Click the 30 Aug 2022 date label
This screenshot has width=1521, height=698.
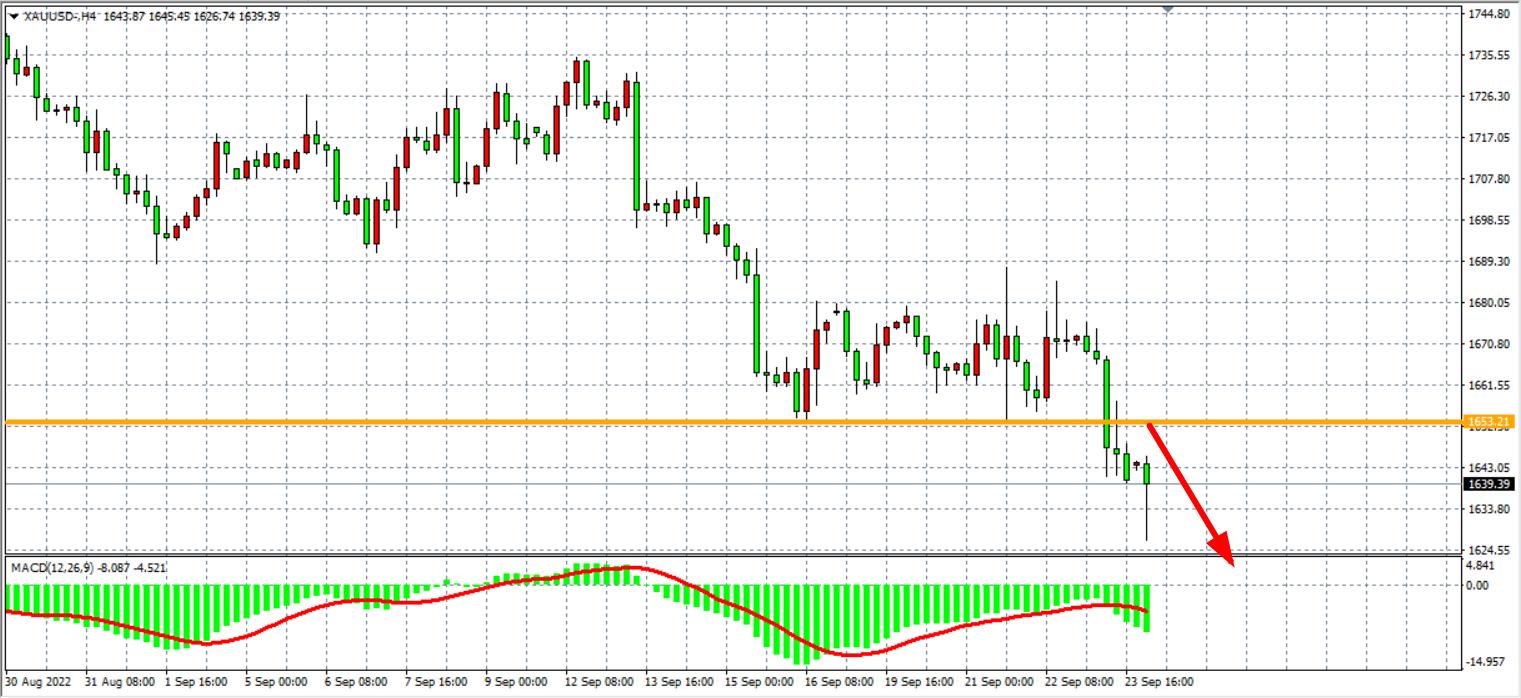[41, 682]
